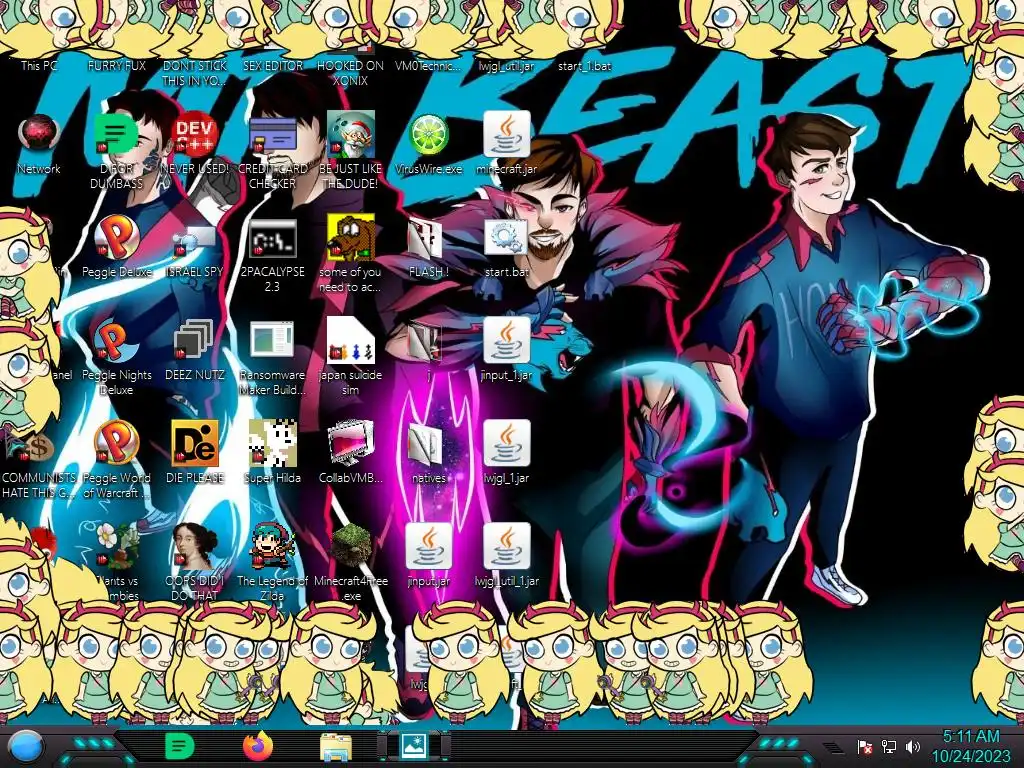Select the jinput.jar file icon
1024x768 pixels.
(x=428, y=547)
